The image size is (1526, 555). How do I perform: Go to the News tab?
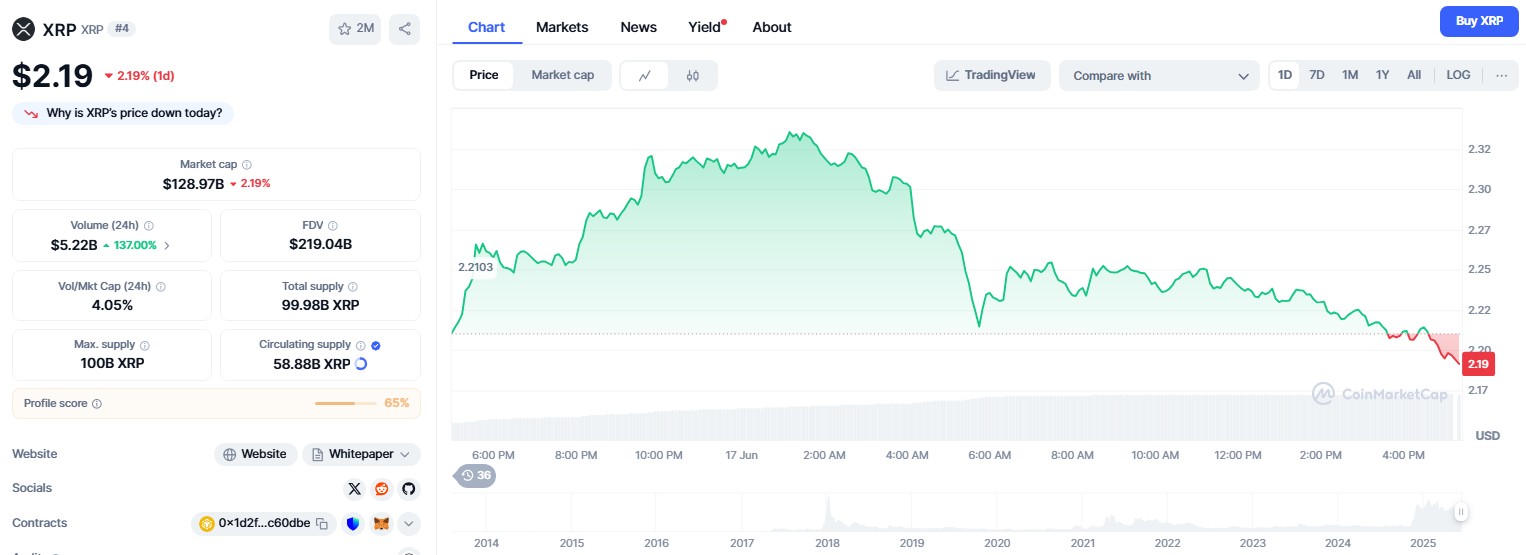tap(638, 27)
